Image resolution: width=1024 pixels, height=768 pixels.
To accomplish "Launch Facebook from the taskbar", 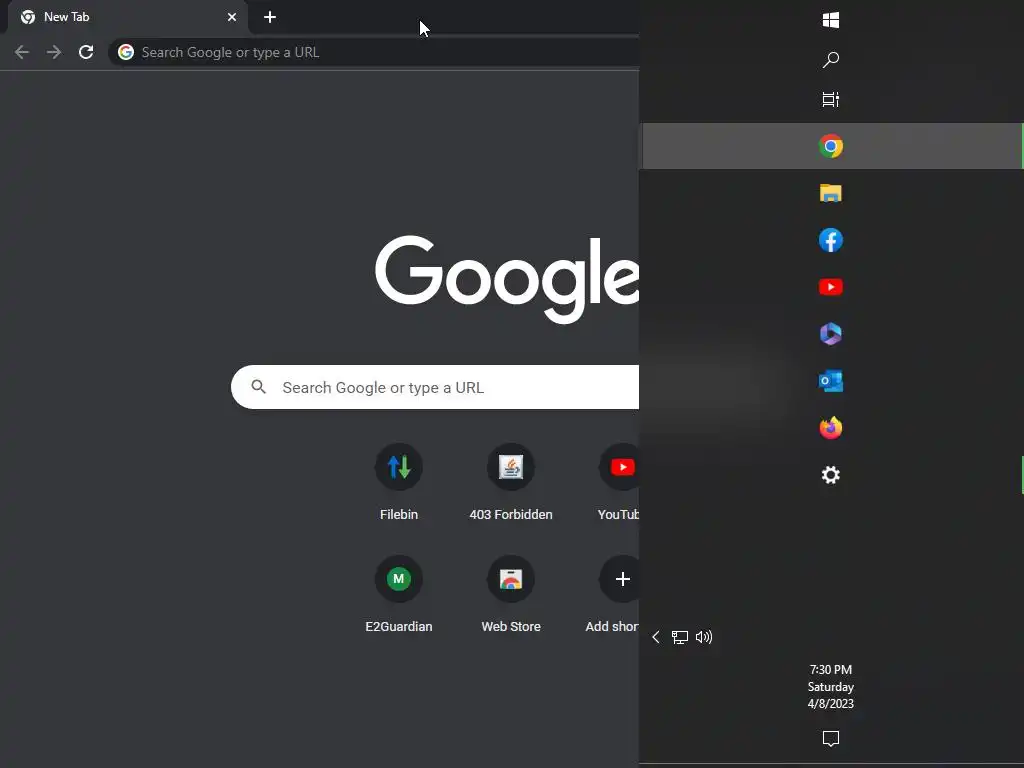I will 831,240.
